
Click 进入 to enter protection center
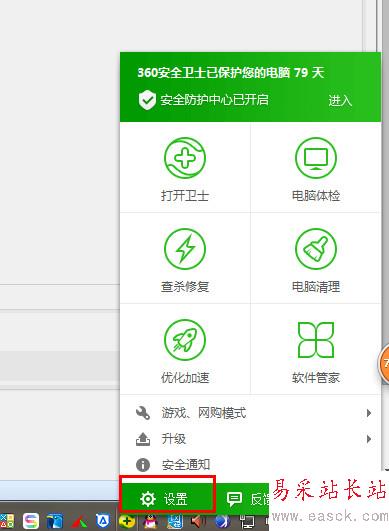pyautogui.click(x=340, y=100)
